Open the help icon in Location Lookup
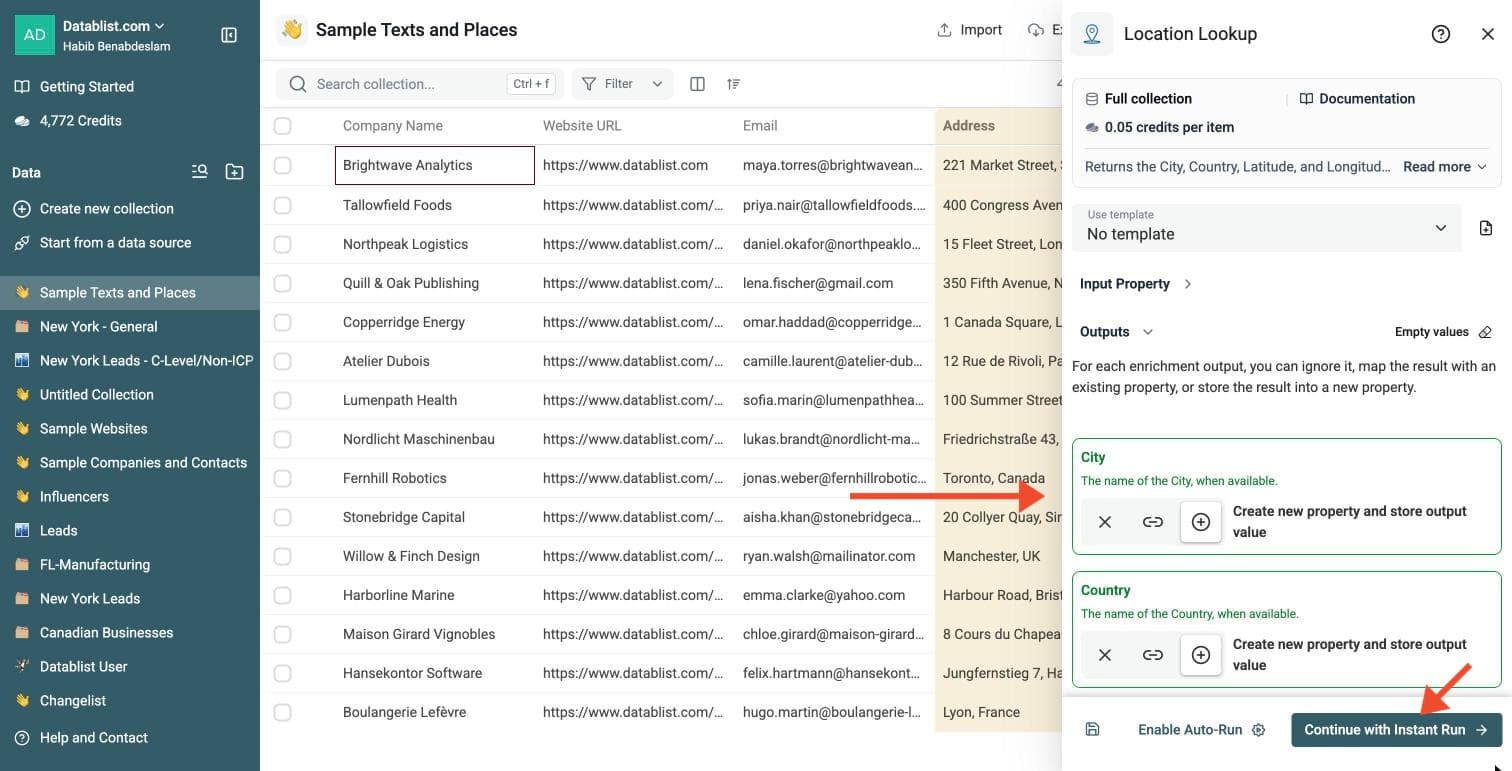Viewport: 1512px width, 771px height. pos(1441,34)
